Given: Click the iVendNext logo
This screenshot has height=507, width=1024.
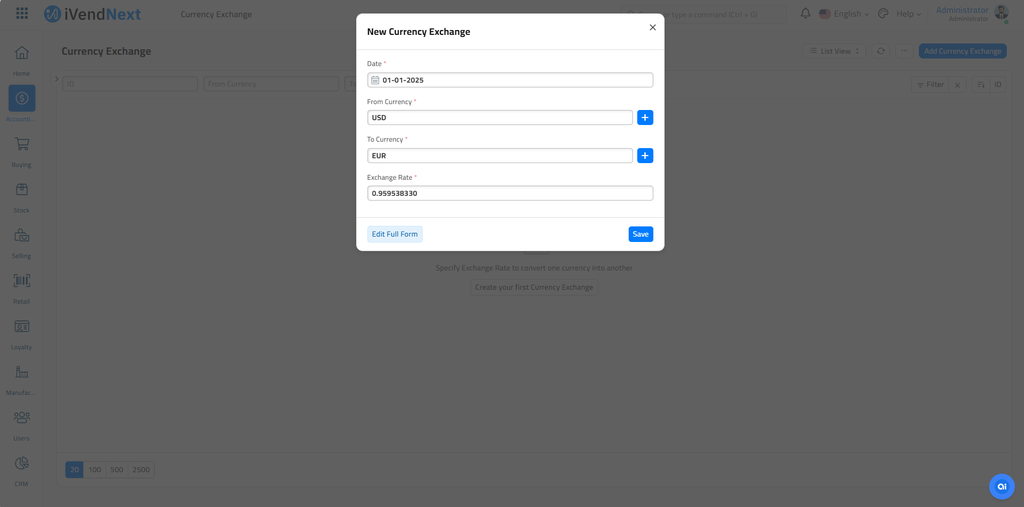Looking at the screenshot, I should click(x=92, y=14).
